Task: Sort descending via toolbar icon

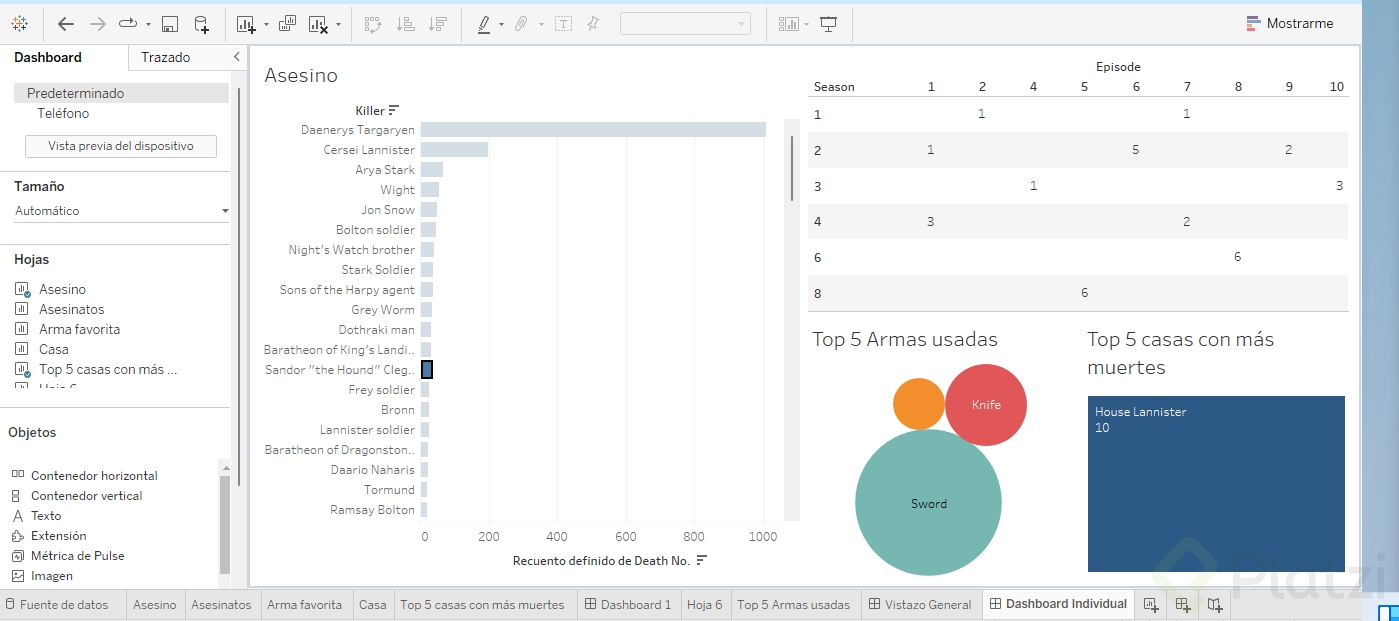Action: pyautogui.click(x=437, y=24)
